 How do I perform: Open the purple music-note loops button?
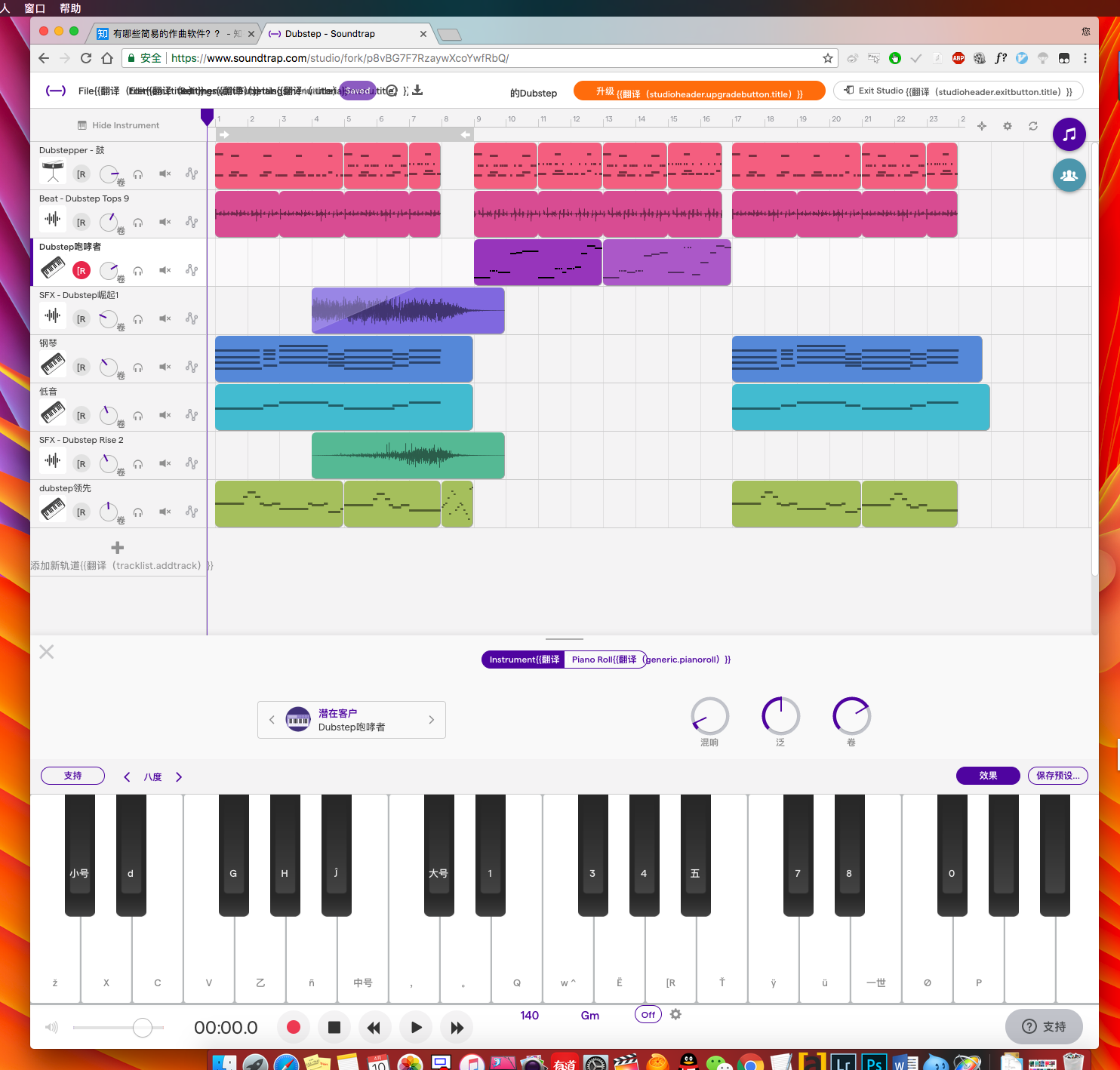pos(1069,134)
